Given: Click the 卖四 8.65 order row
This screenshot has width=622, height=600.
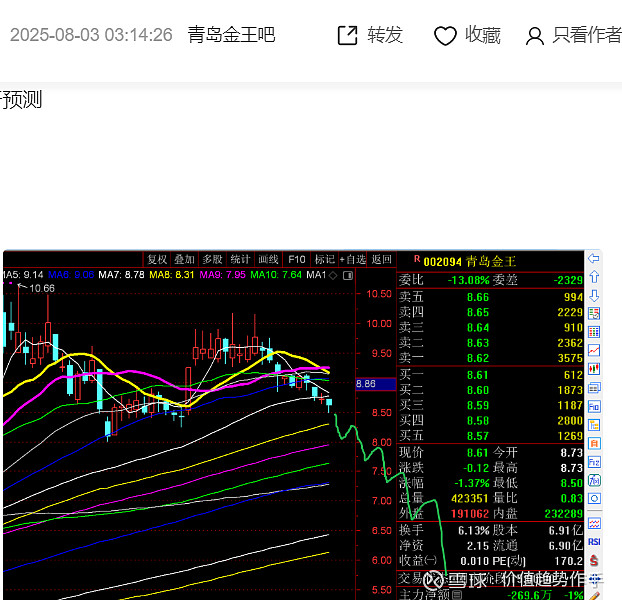Looking at the screenshot, I should [x=491, y=312].
